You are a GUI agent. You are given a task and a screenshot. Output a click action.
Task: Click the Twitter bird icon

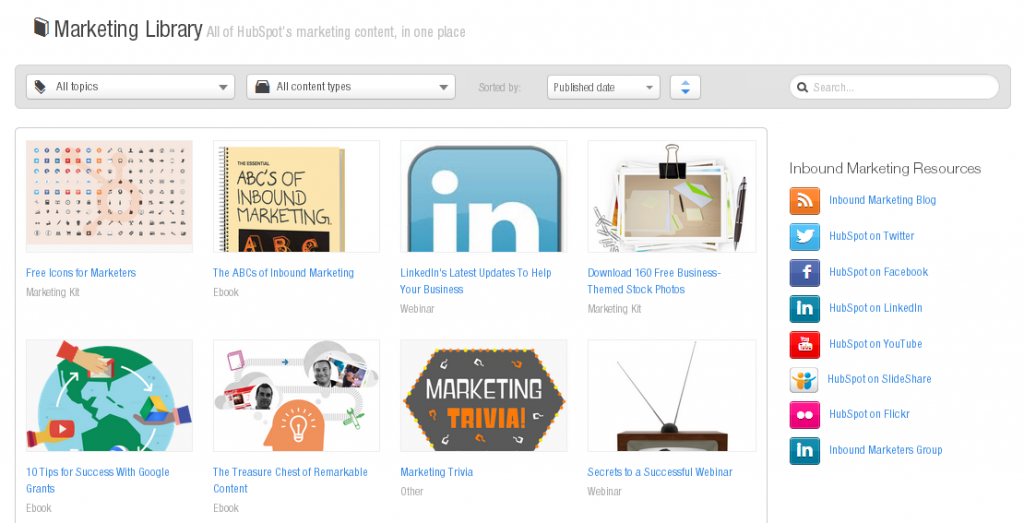coord(805,236)
